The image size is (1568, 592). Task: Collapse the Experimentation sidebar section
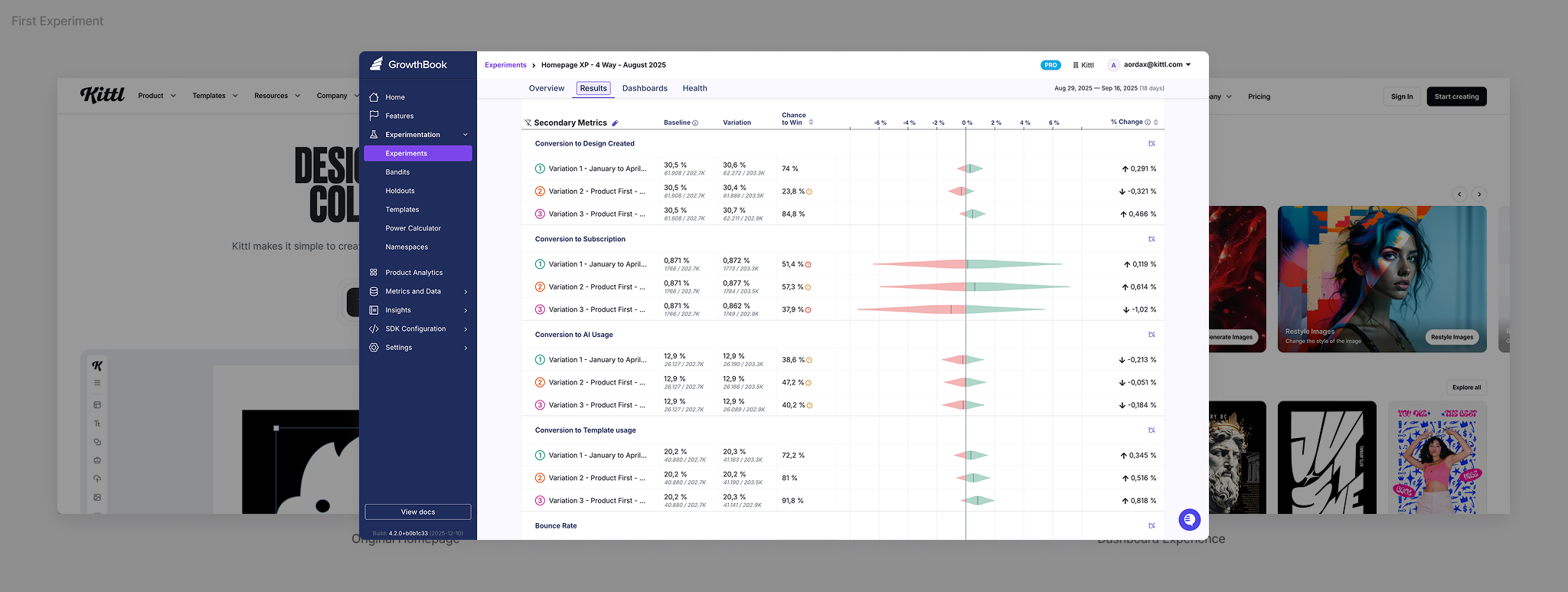[x=465, y=135]
